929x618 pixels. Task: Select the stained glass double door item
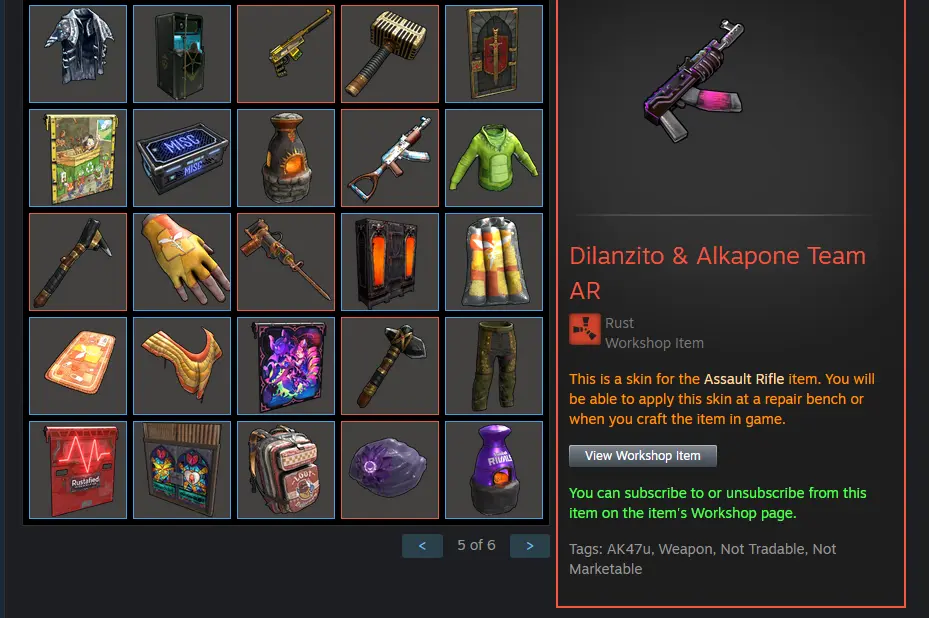[182, 470]
